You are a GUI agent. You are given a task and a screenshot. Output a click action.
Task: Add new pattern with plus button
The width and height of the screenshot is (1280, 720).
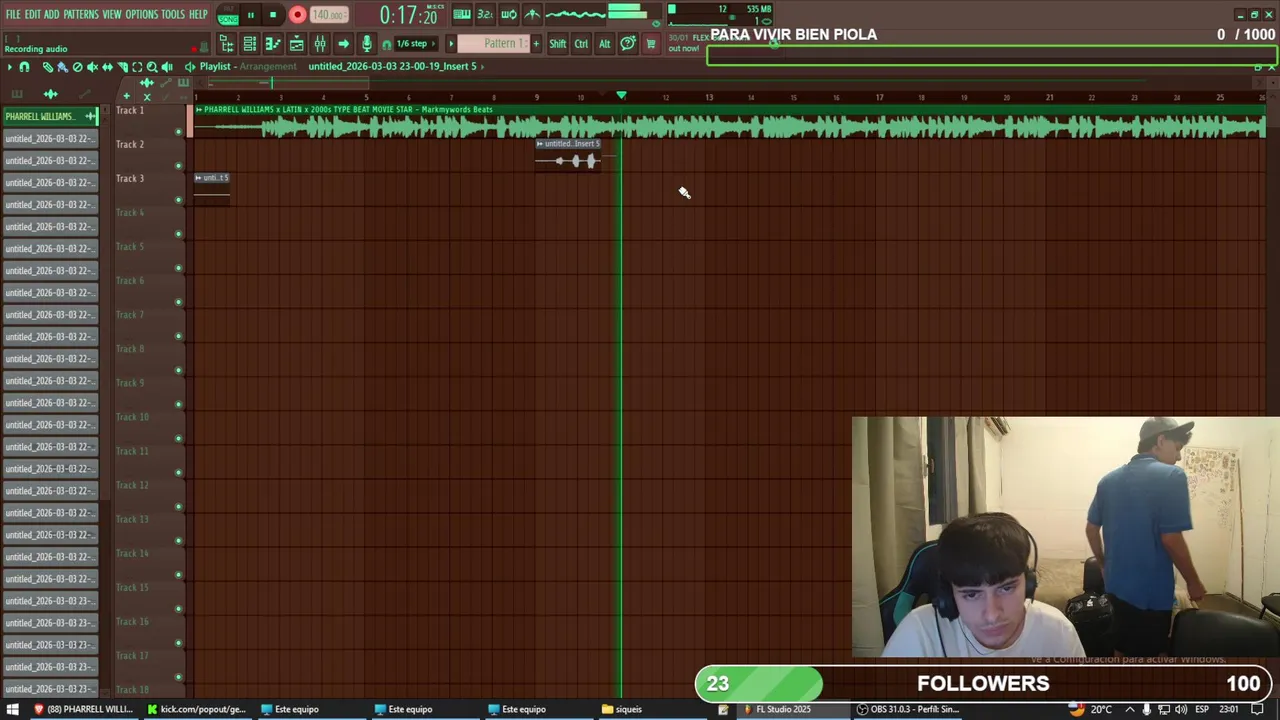(536, 44)
